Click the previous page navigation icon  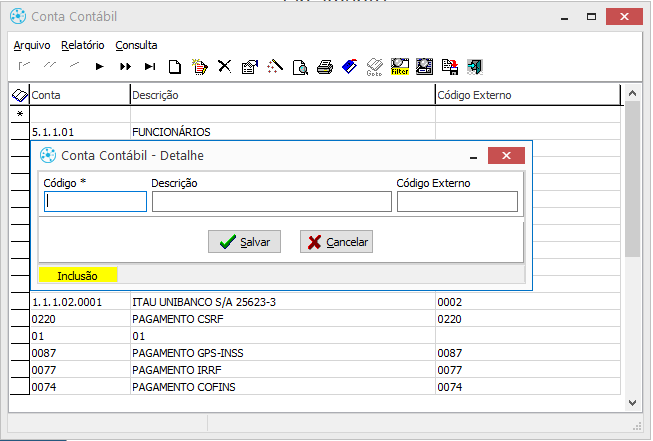[x=50, y=65]
